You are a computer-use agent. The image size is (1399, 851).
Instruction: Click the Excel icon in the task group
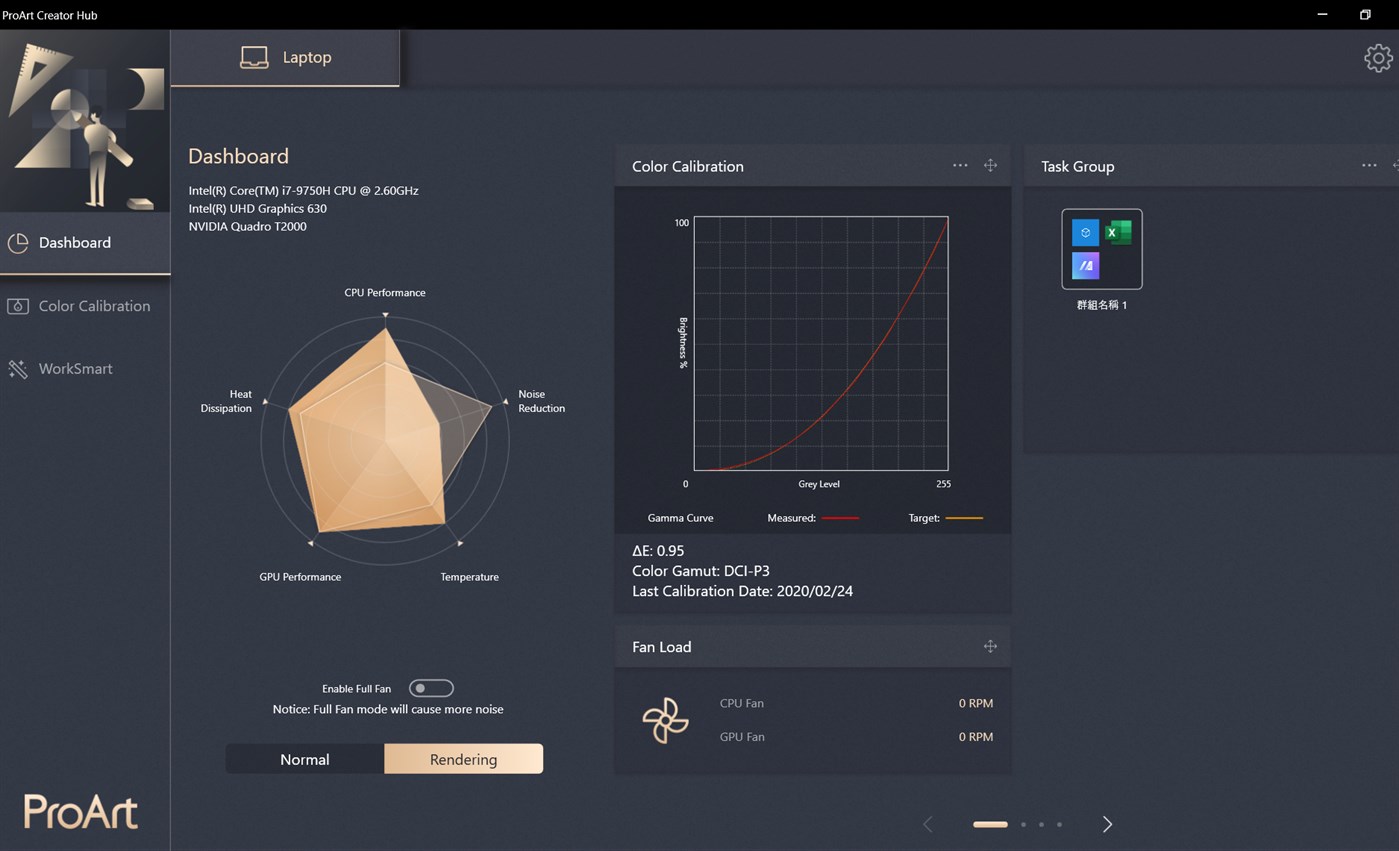1118,232
